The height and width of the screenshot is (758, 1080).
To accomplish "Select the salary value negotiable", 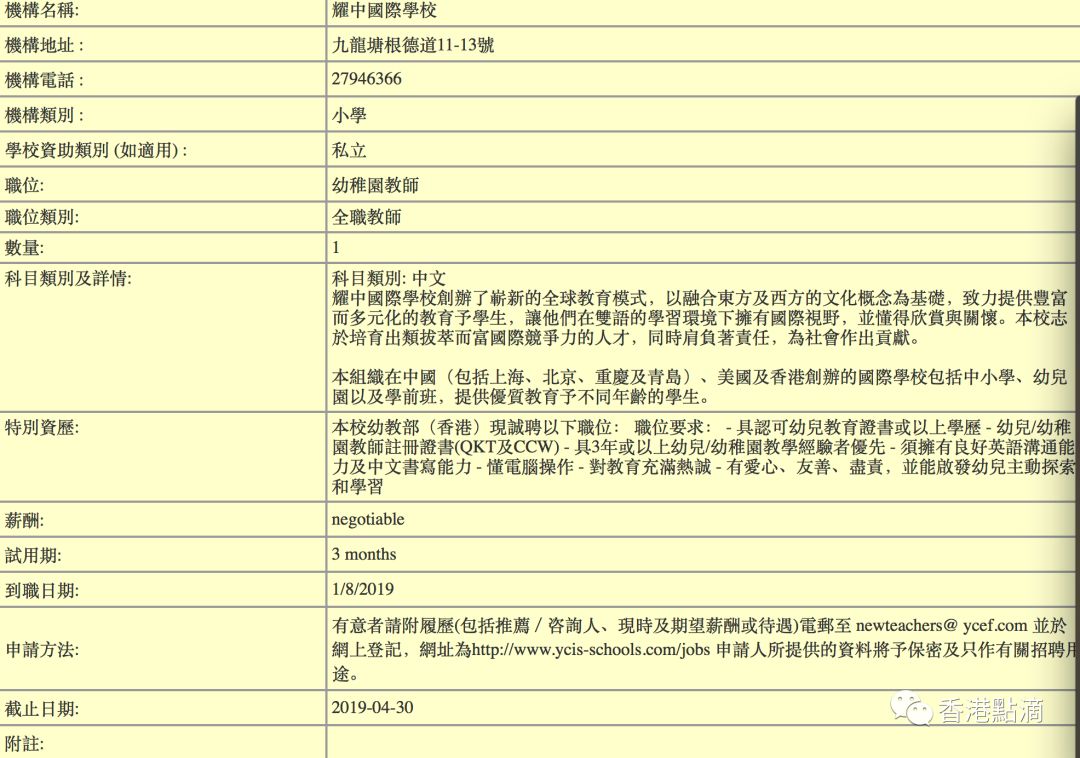I will (368, 520).
